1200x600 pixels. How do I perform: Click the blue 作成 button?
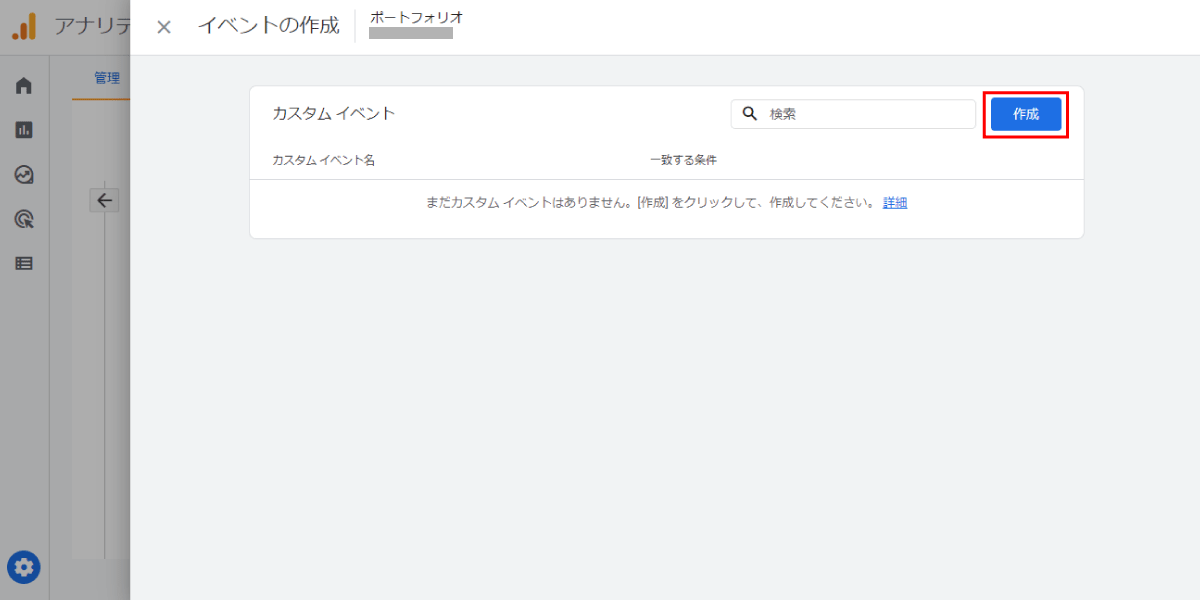1026,114
